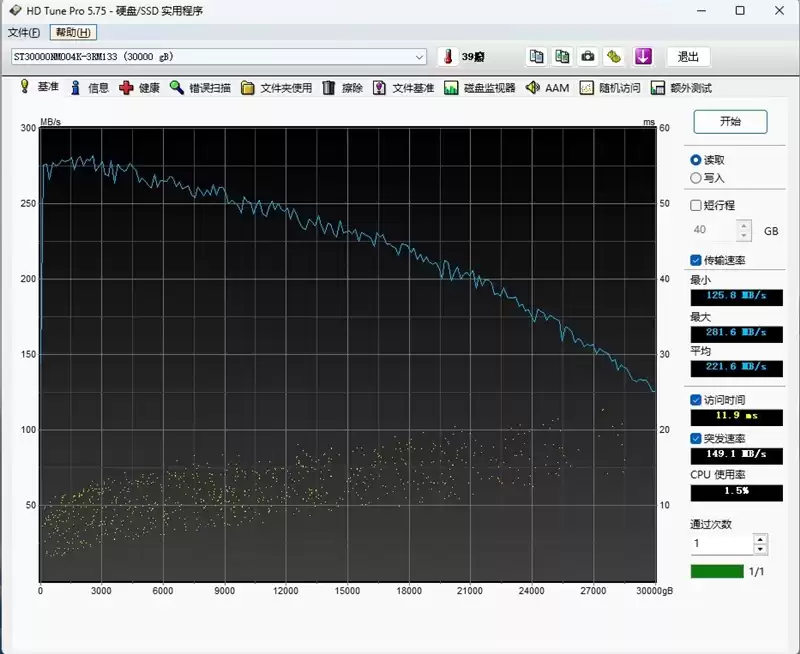Click the copy screenshot icon

click(x=562, y=57)
